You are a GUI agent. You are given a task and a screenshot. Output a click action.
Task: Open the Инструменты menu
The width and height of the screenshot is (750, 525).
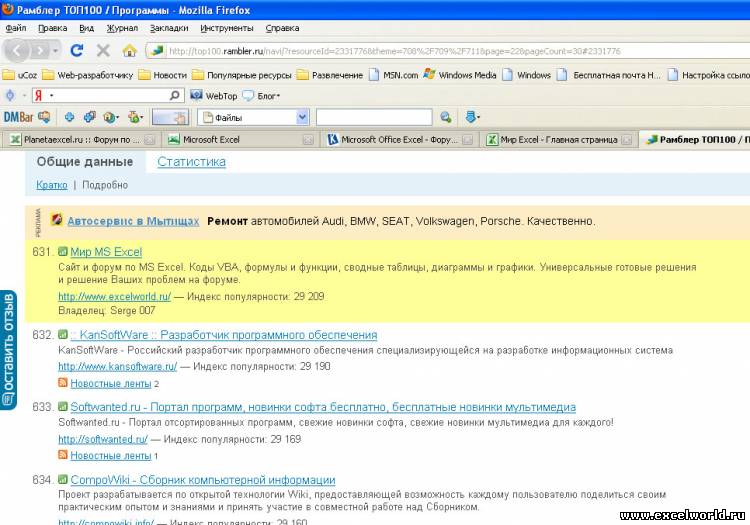(x=227, y=28)
